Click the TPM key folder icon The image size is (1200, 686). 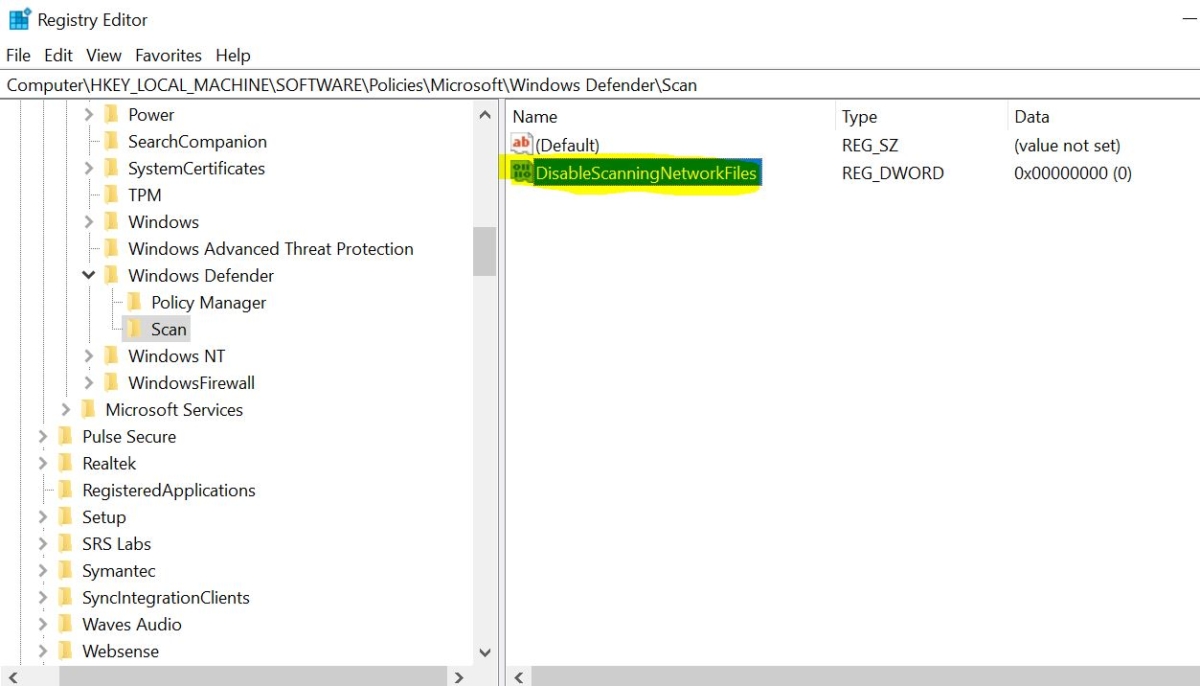(x=110, y=194)
